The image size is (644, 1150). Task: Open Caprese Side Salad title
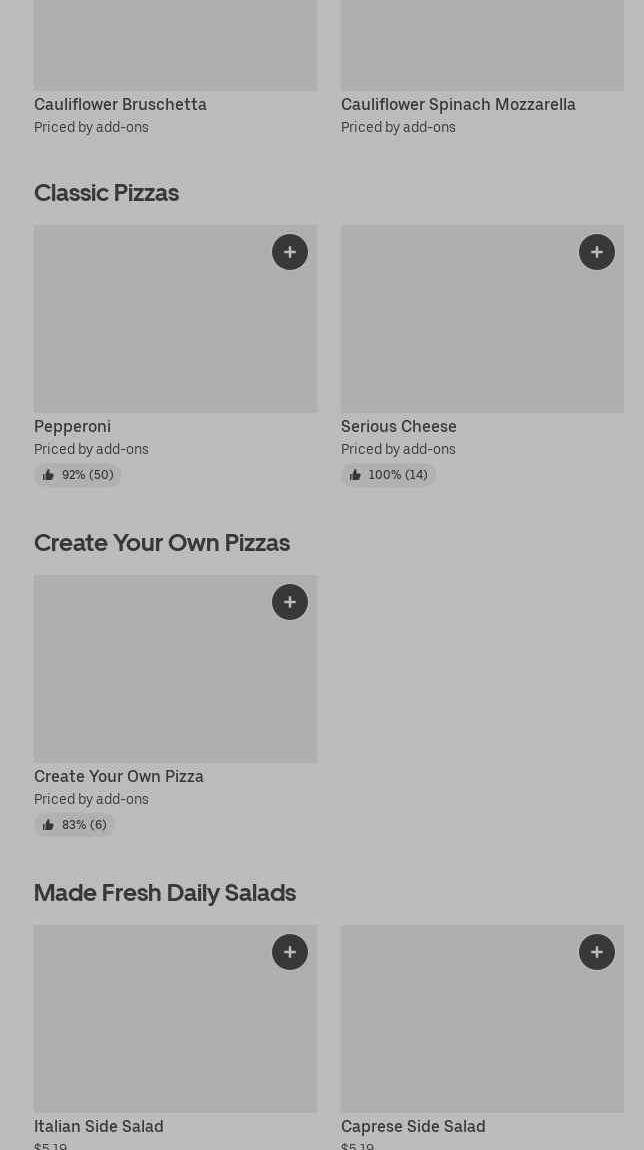click(413, 1126)
